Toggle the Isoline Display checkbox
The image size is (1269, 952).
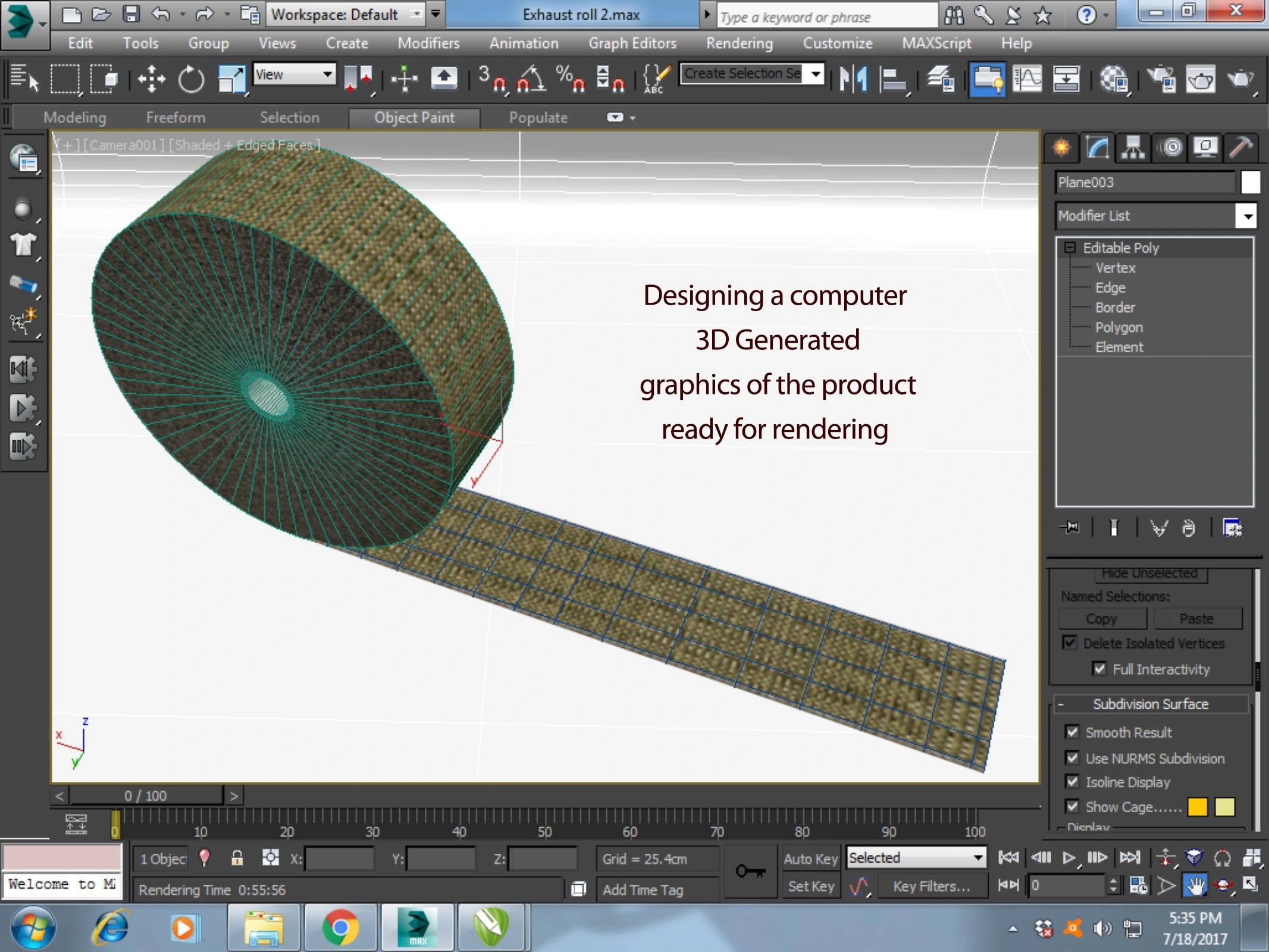tap(1072, 781)
